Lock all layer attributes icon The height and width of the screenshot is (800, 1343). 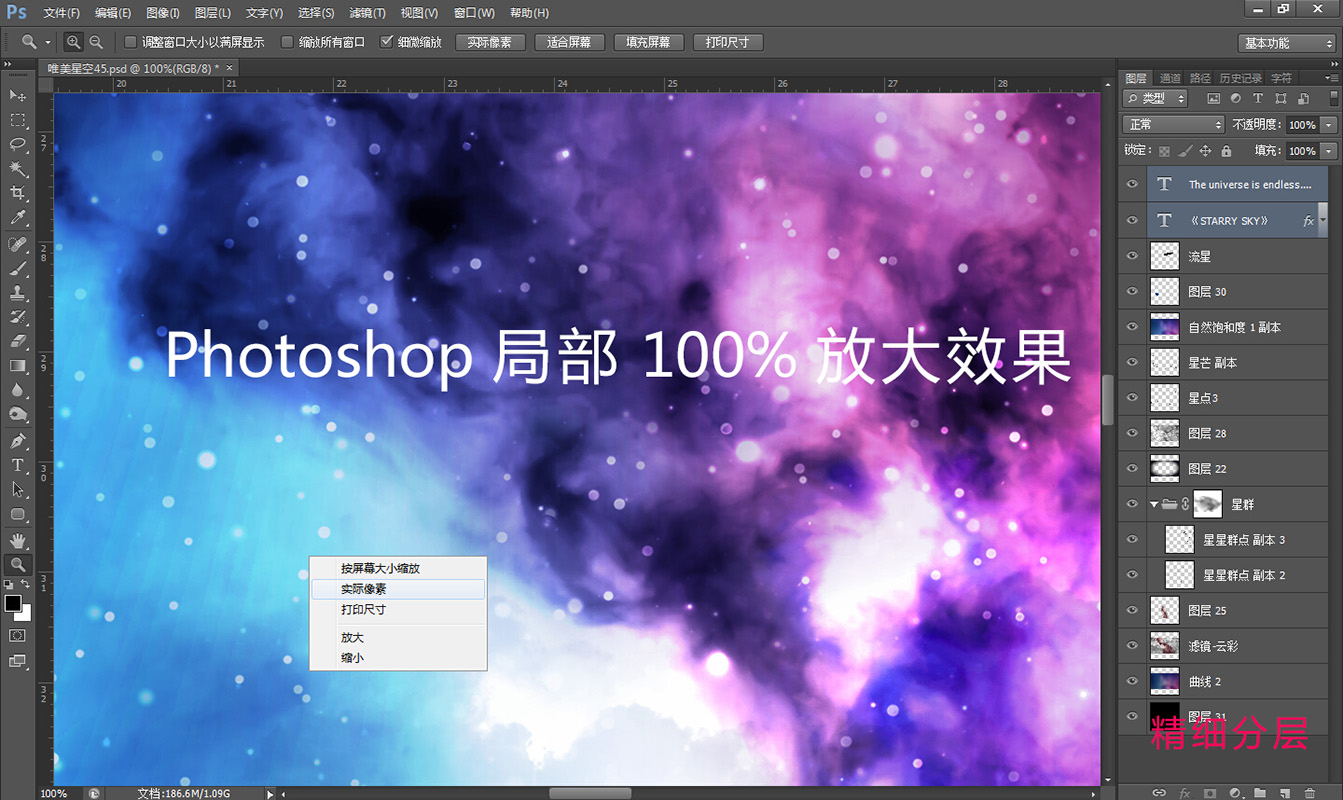coord(1226,151)
